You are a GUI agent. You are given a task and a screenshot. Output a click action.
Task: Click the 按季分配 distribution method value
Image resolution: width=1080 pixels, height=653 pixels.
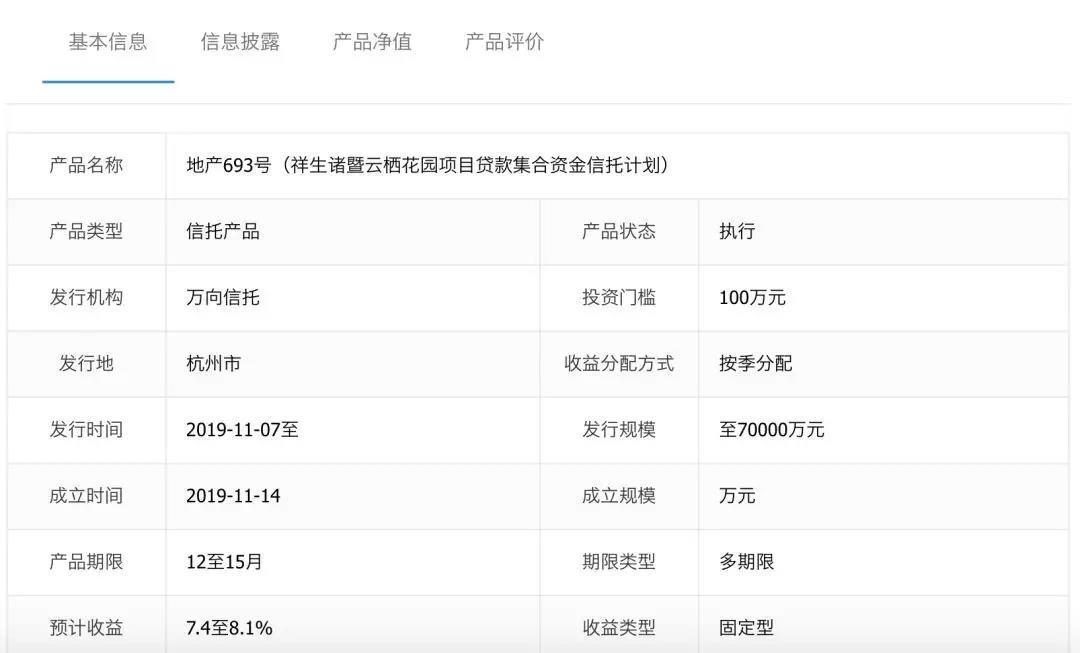pos(755,363)
